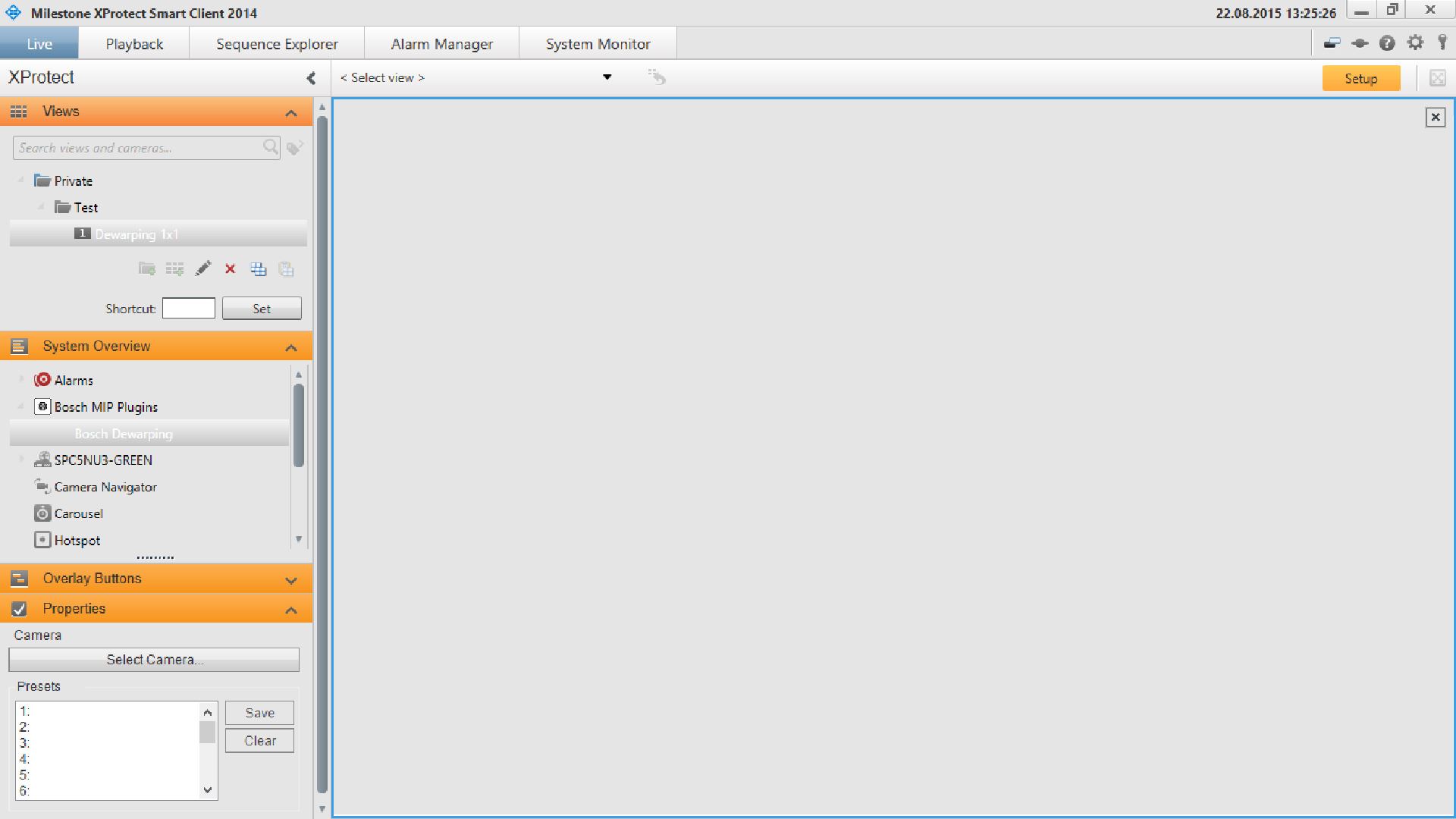Click the paste view icon

pos(286,268)
